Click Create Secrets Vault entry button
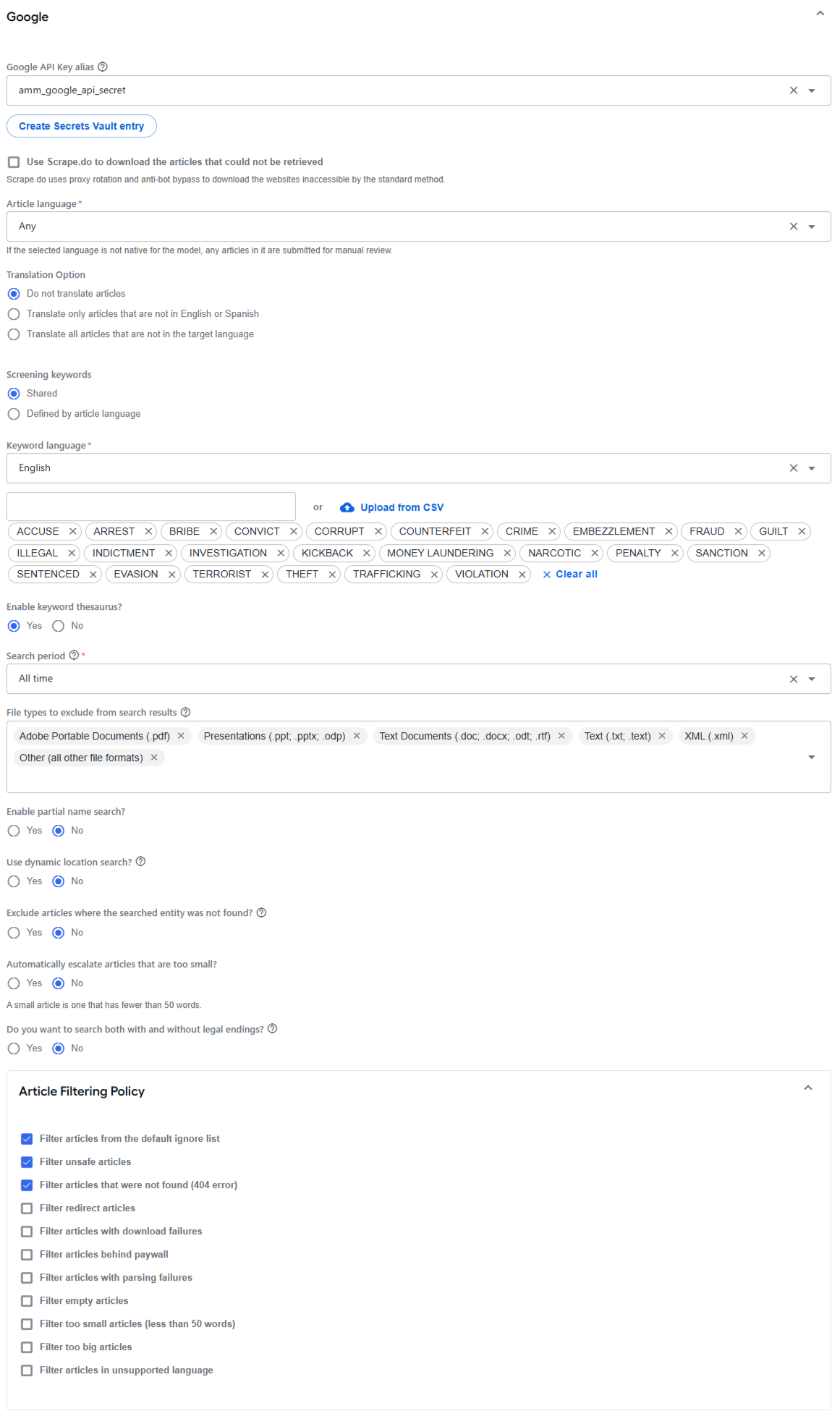This screenshot has width=840, height=1416. 82,126
